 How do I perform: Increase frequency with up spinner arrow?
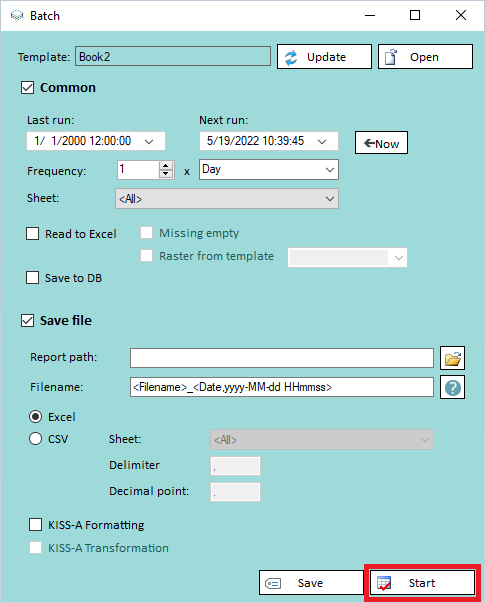click(166, 166)
